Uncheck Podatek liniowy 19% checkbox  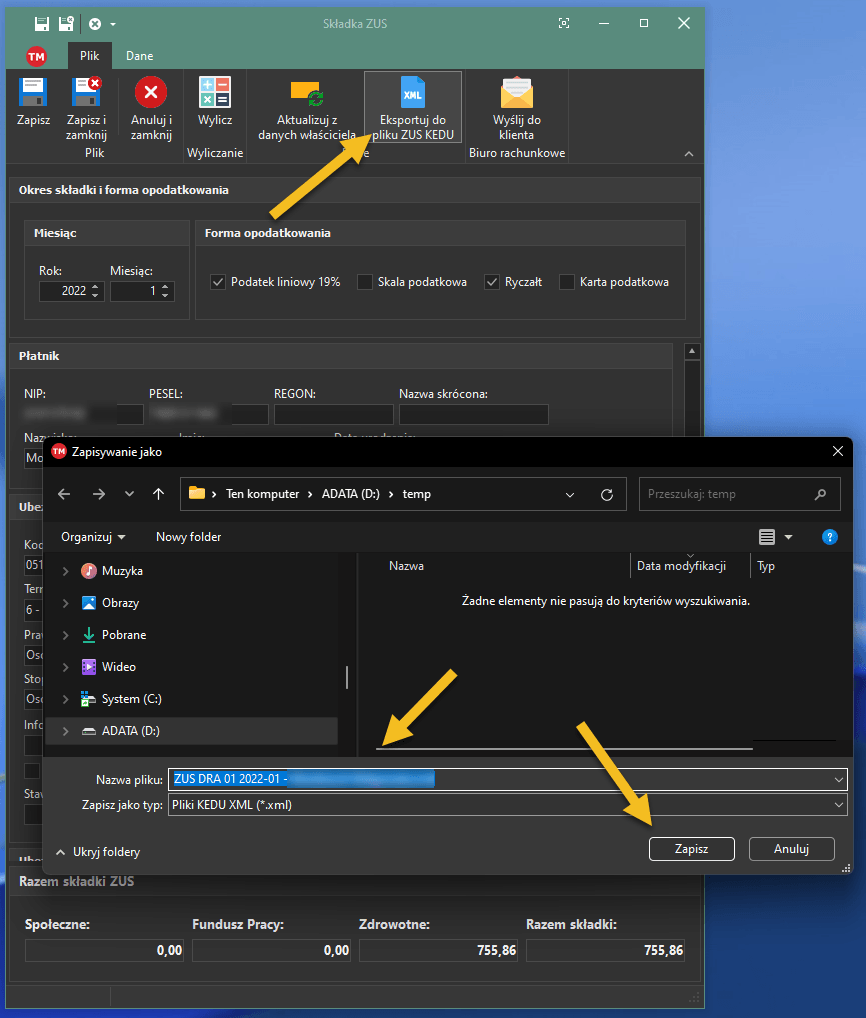coord(218,282)
